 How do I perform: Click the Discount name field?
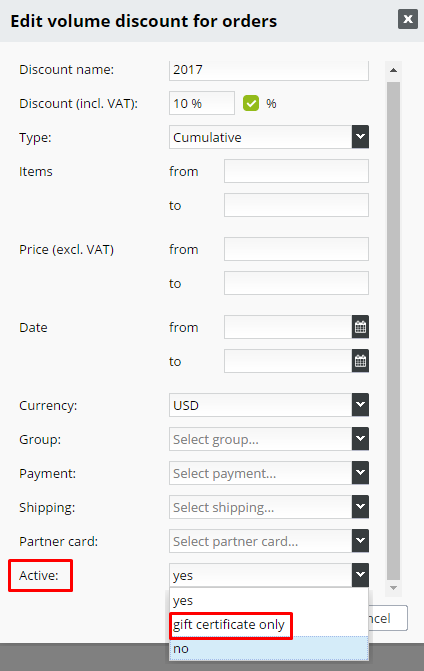(x=269, y=70)
